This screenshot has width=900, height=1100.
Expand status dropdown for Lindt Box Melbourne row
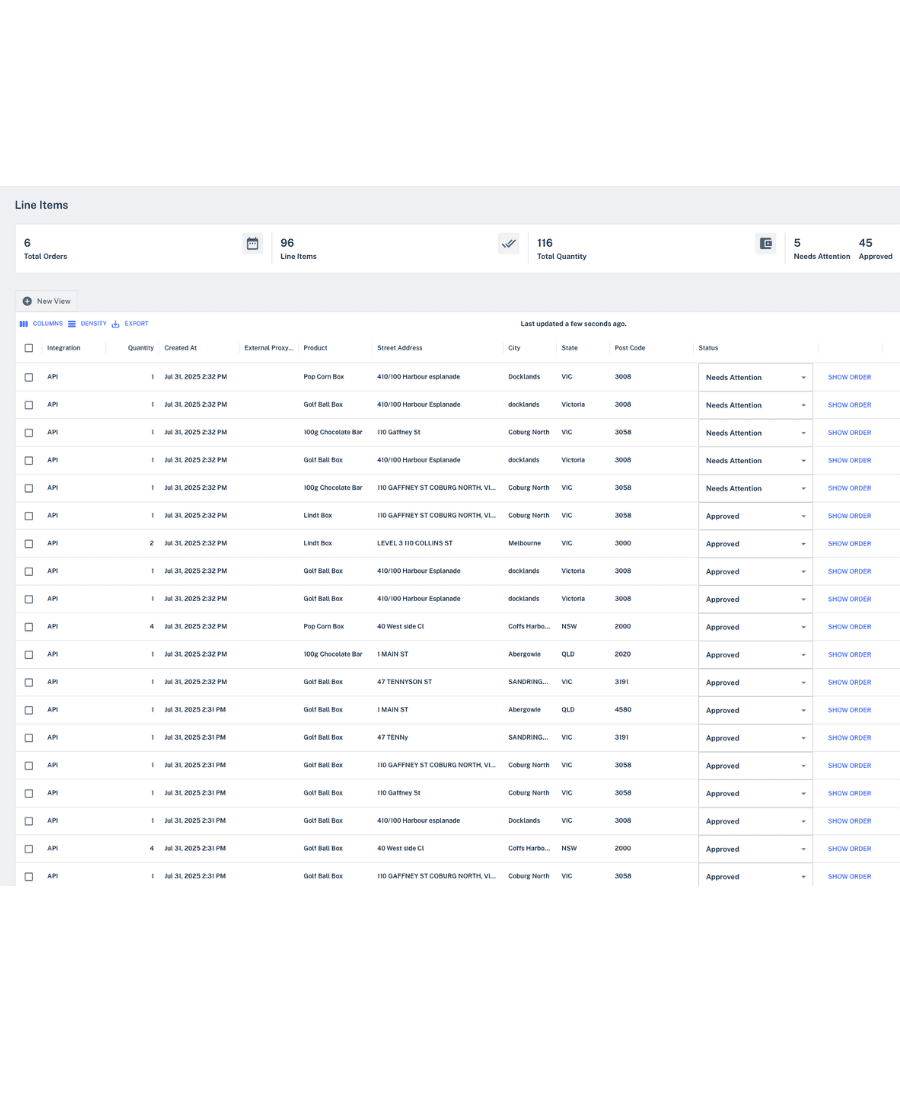(803, 544)
